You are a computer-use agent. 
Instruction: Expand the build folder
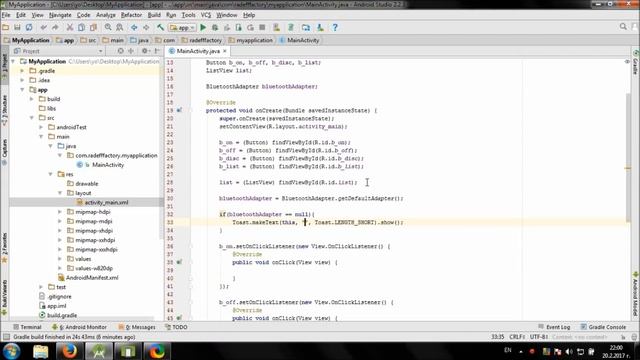tap(32, 99)
